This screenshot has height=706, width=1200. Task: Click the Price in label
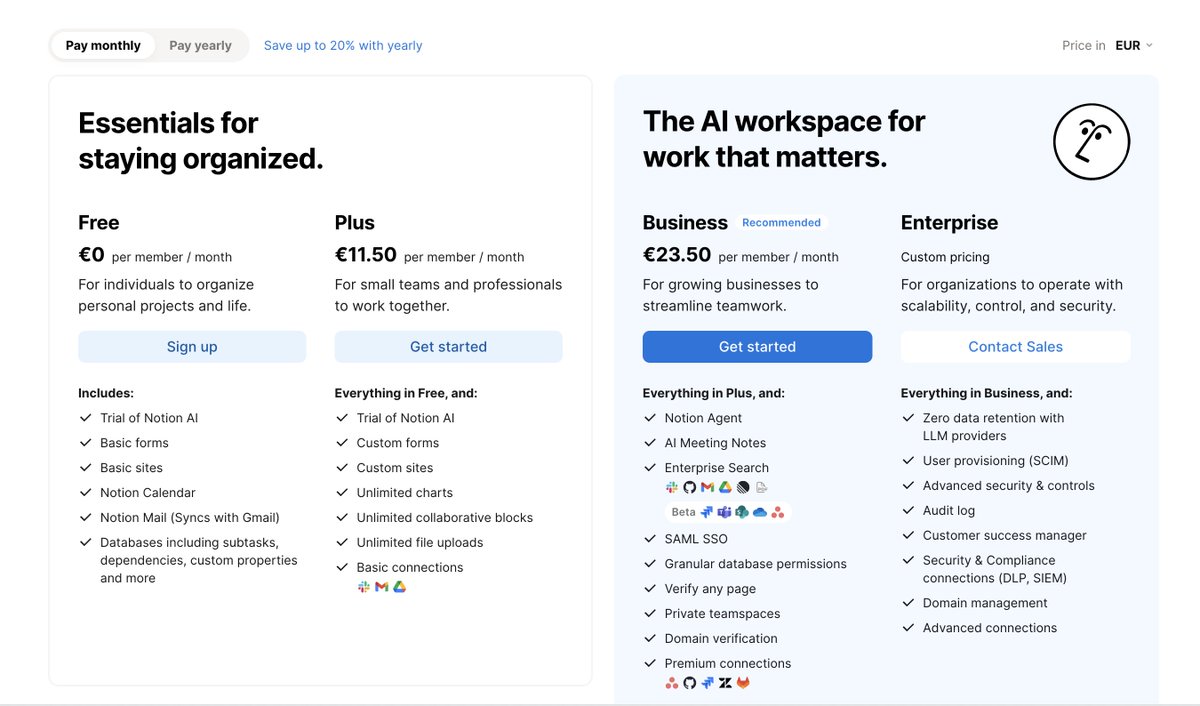[1084, 45]
